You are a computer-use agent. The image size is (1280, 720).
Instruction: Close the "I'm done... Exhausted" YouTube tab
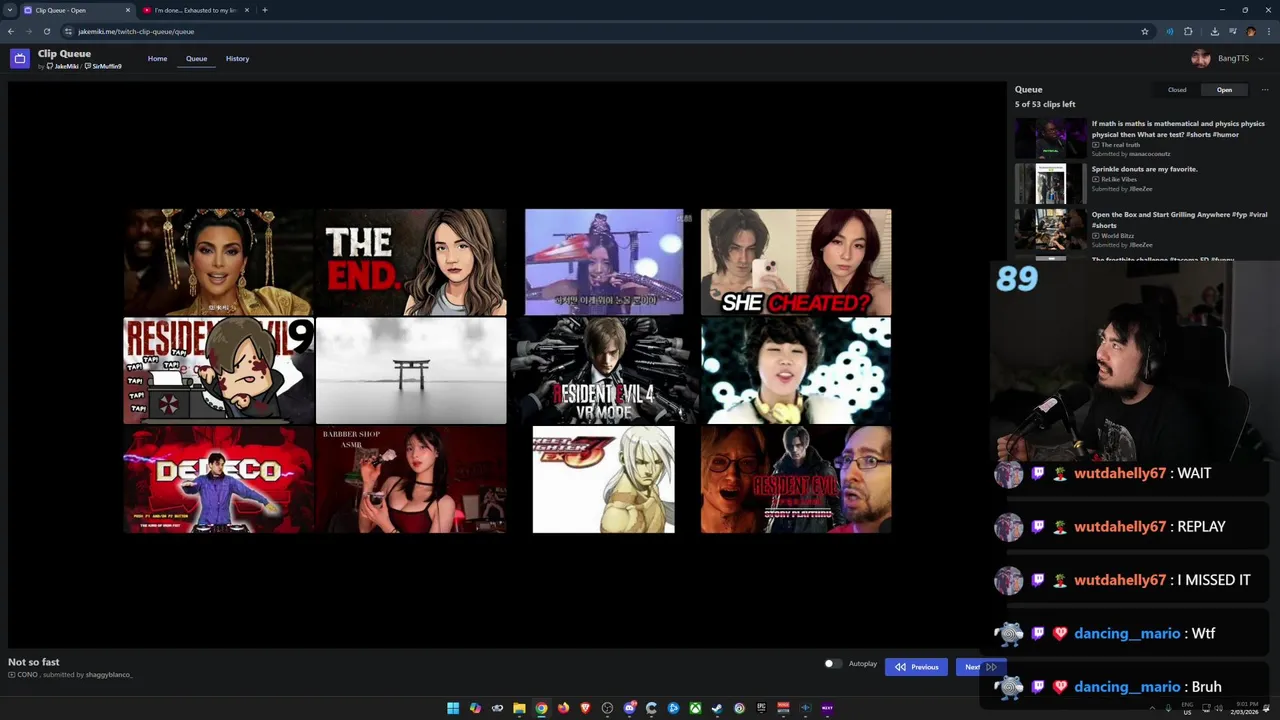pyautogui.click(x=247, y=10)
